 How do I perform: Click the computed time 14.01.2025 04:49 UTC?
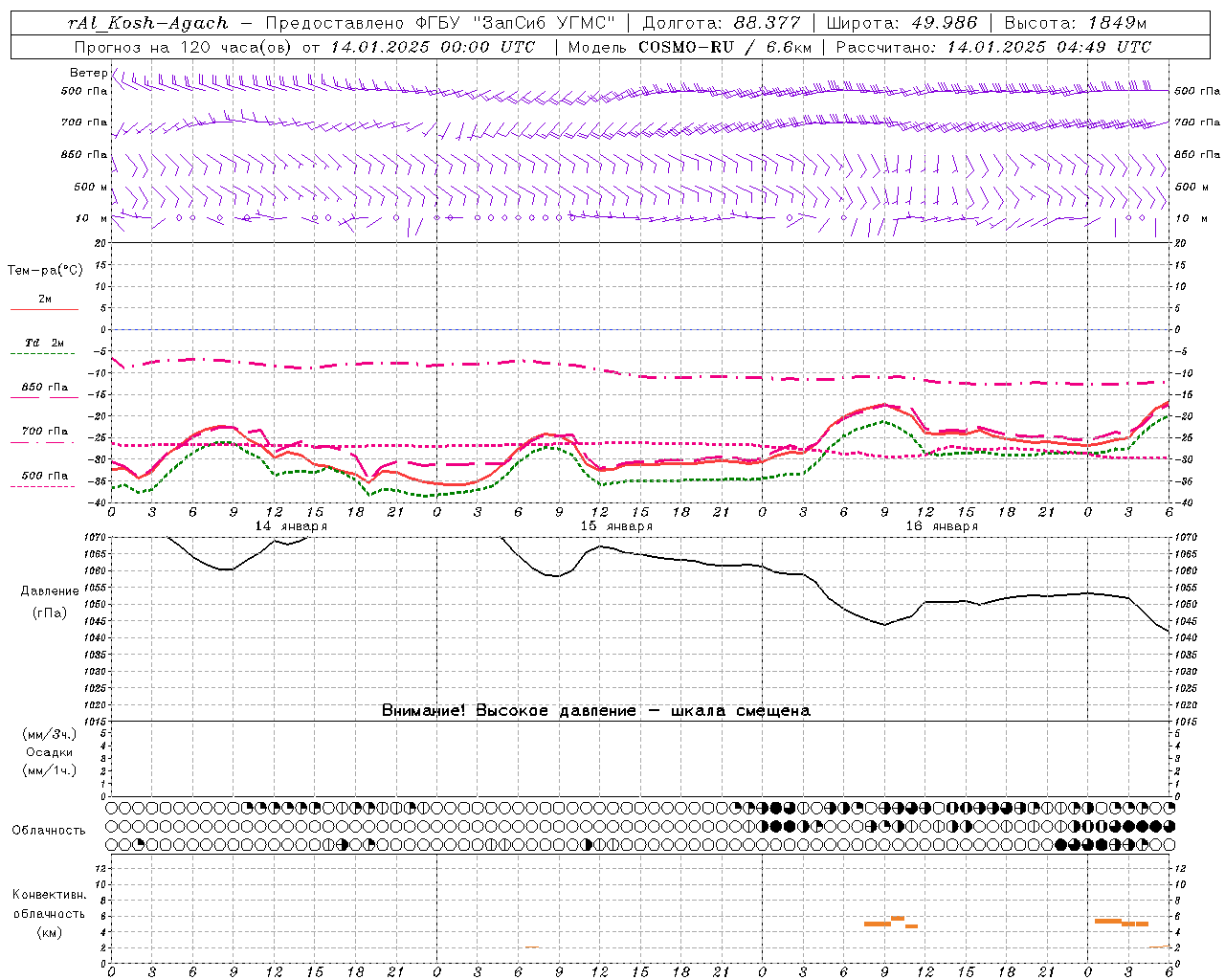(1049, 47)
